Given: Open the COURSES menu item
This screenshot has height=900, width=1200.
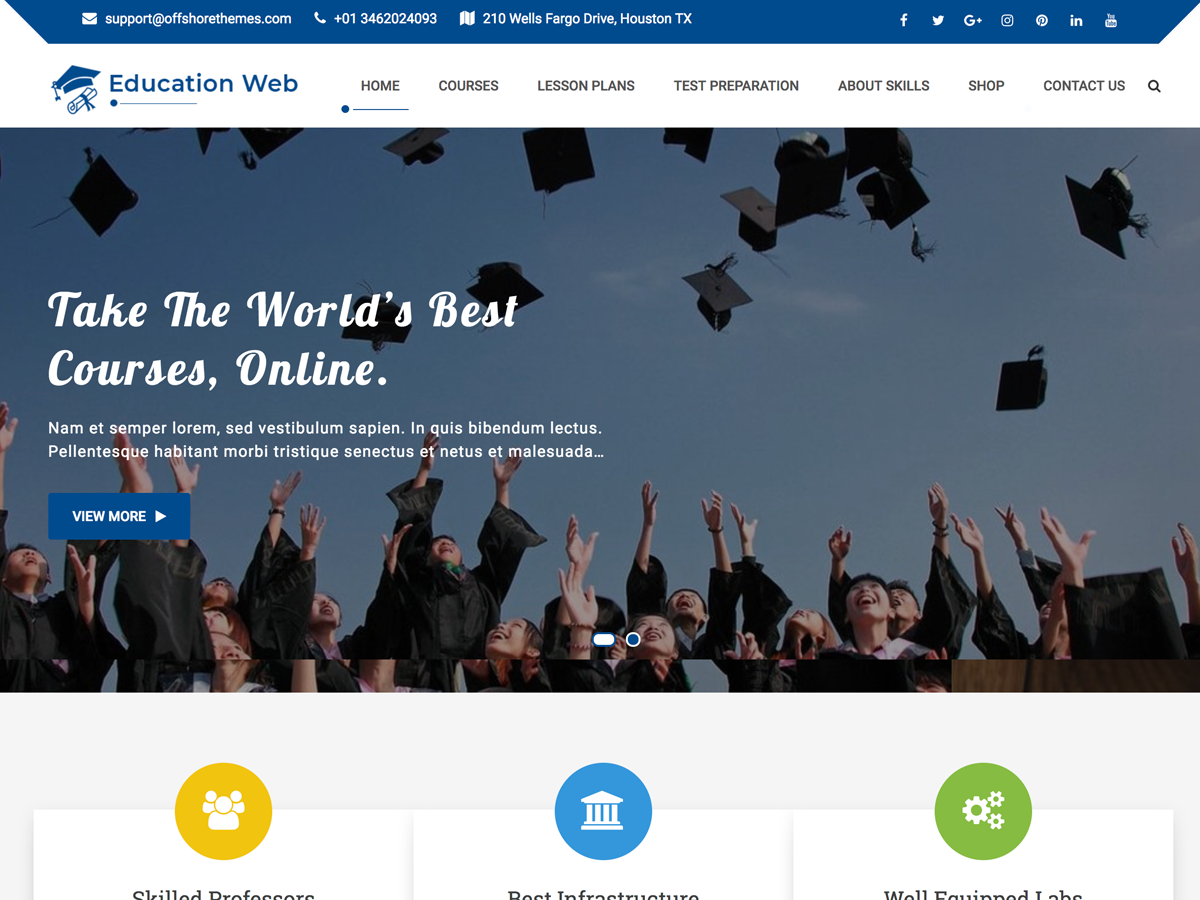Looking at the screenshot, I should (468, 86).
